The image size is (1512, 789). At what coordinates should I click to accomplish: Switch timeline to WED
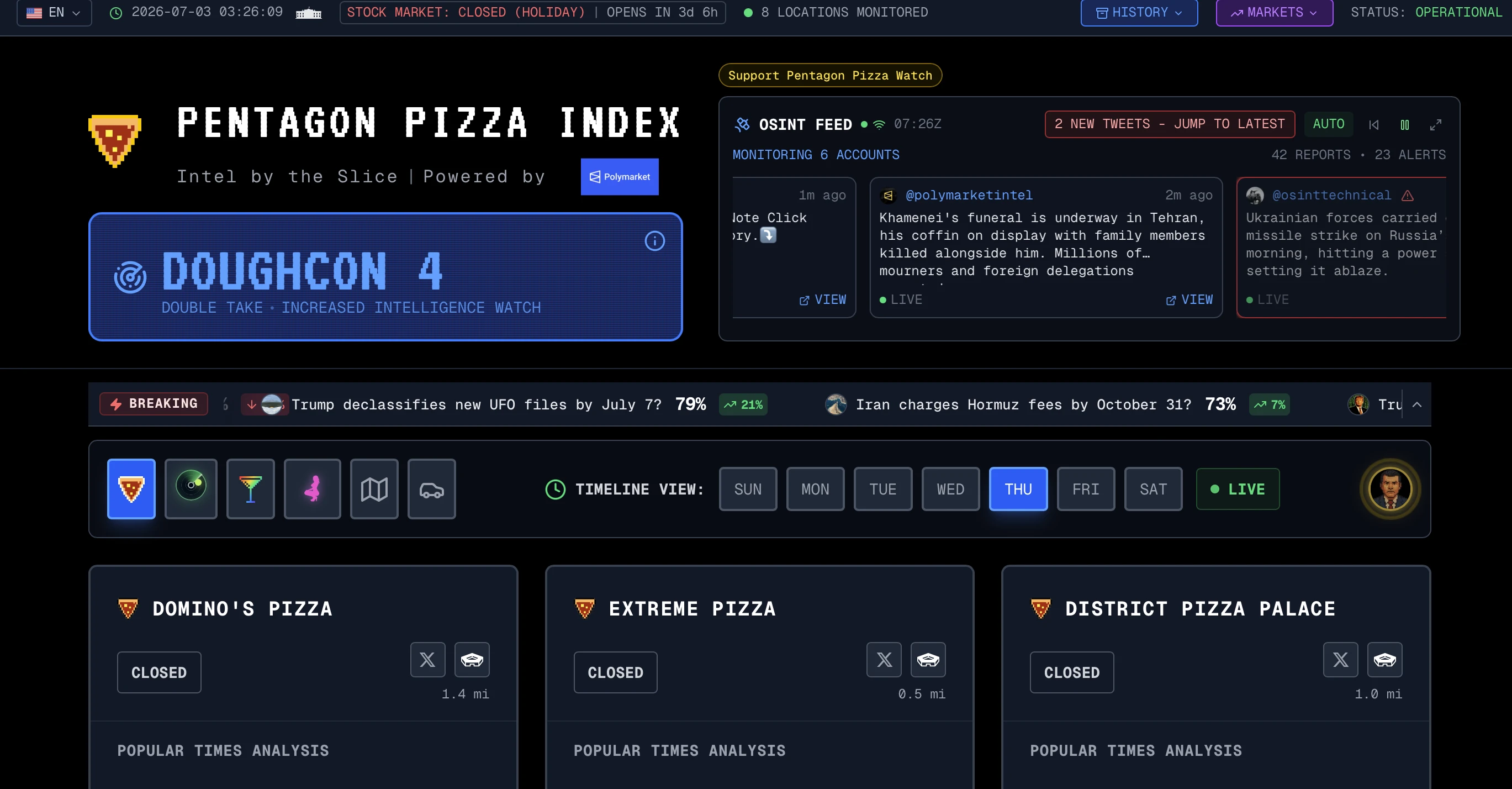click(x=950, y=489)
